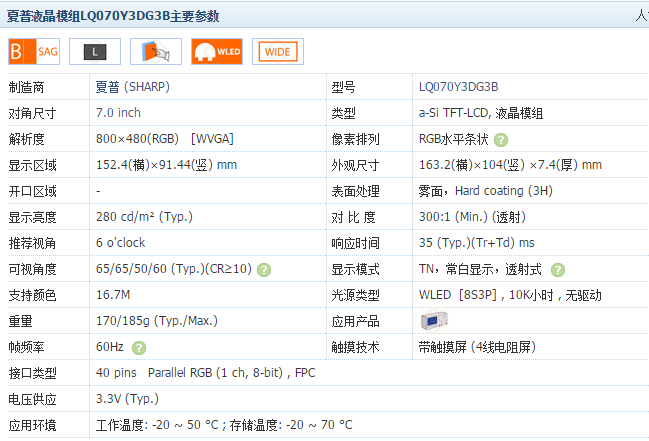Click the 光源类型 column label

[x=355, y=295]
